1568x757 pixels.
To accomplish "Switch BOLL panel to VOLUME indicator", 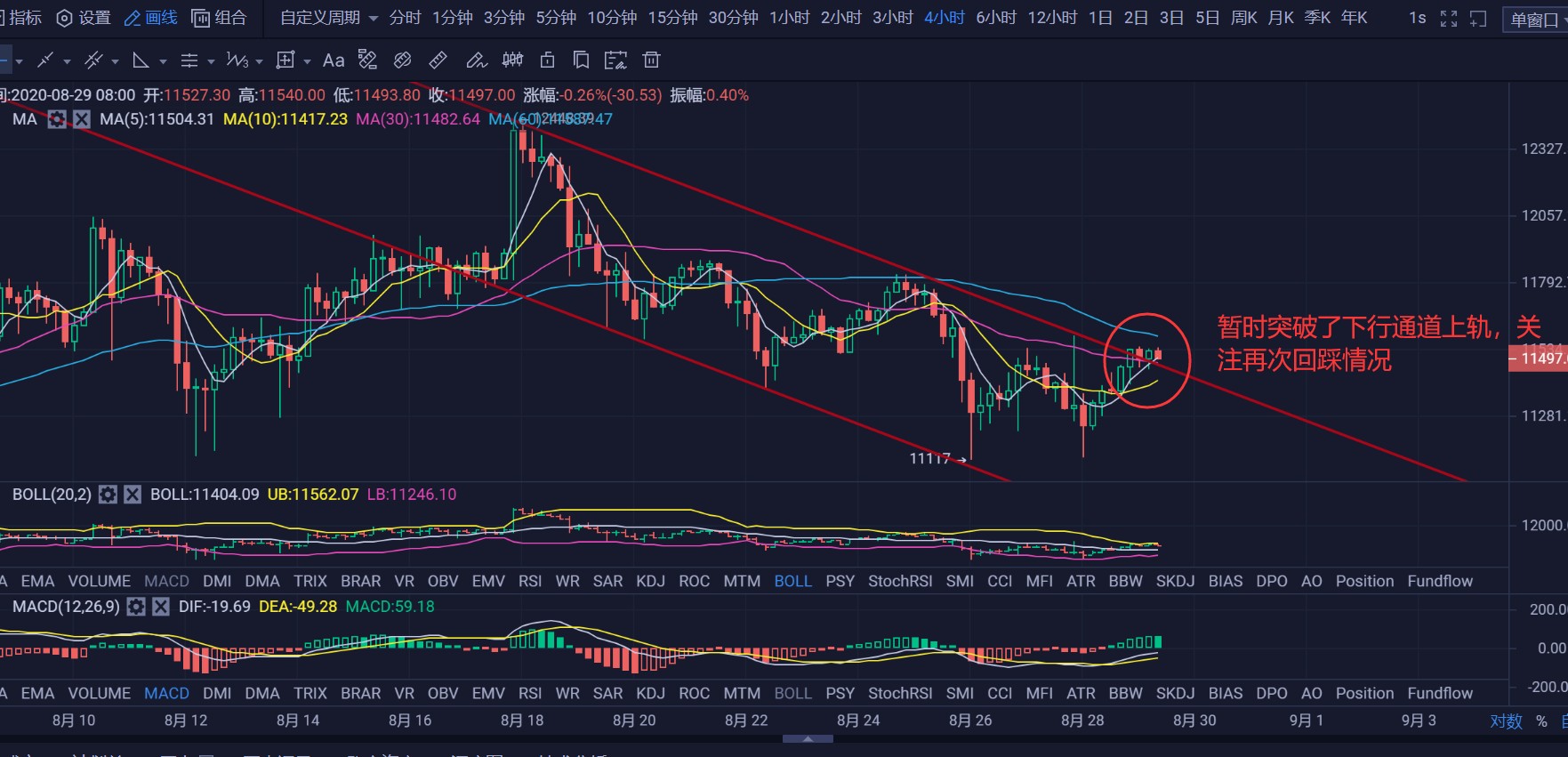I will coord(100,581).
